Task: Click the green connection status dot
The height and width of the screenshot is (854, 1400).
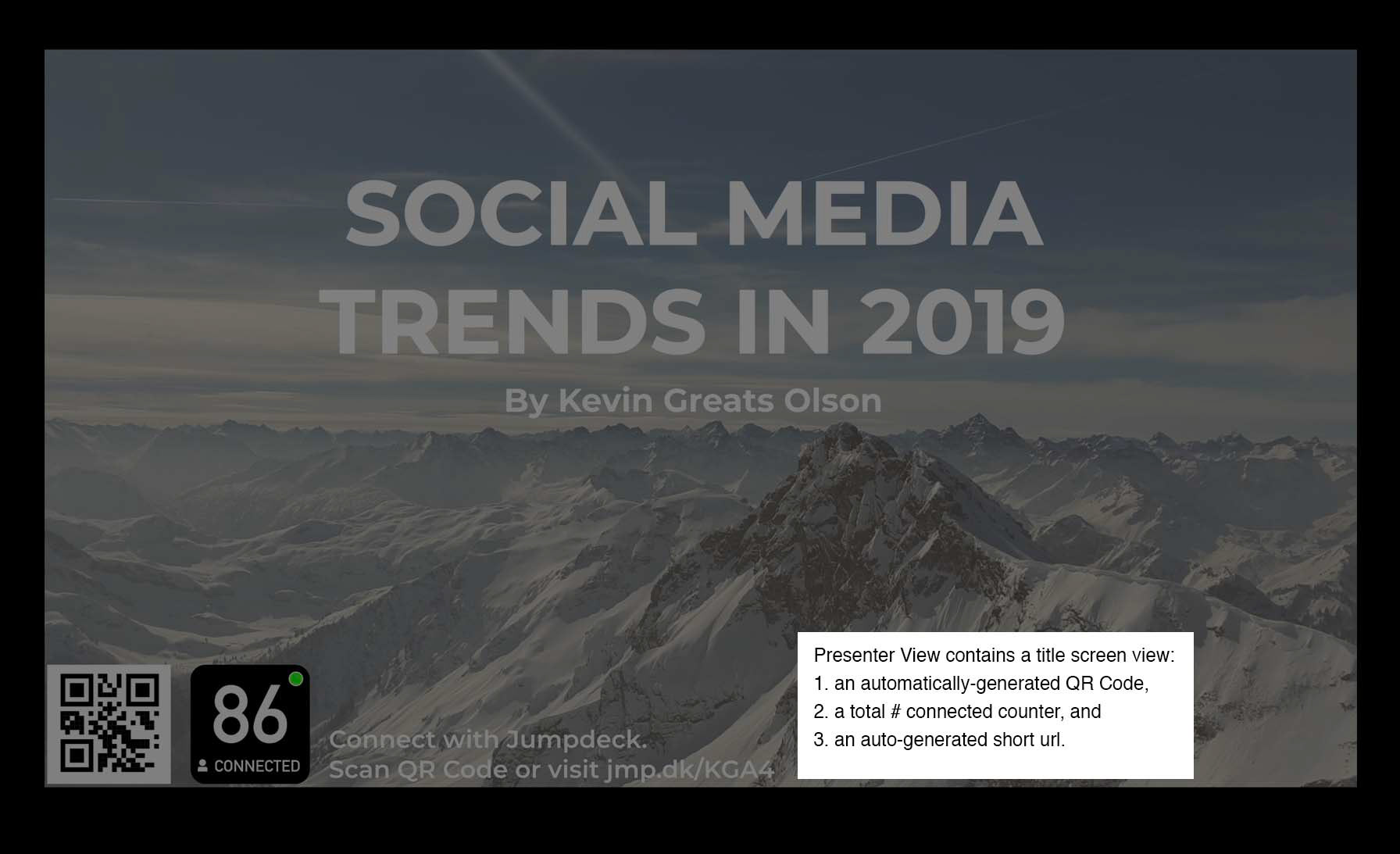Action: tap(295, 679)
